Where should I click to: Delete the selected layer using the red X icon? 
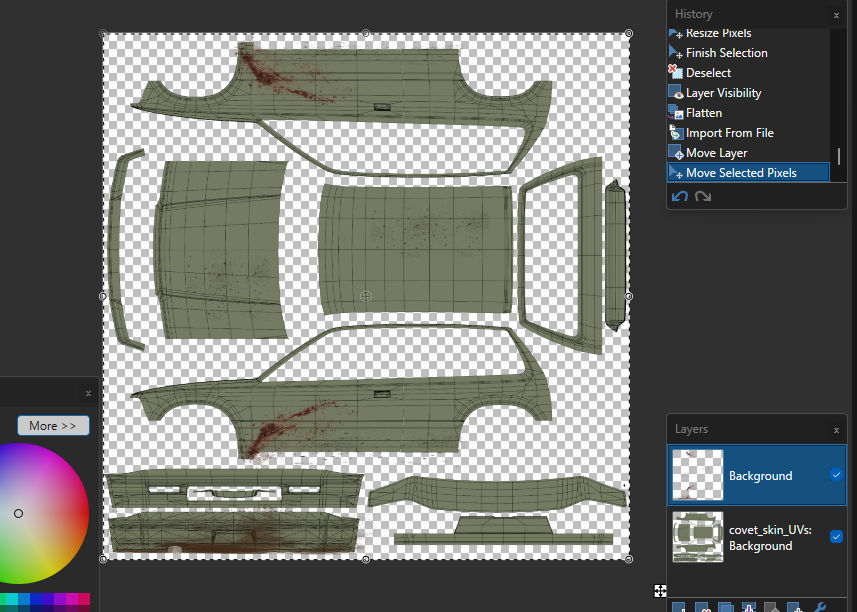tap(702, 607)
